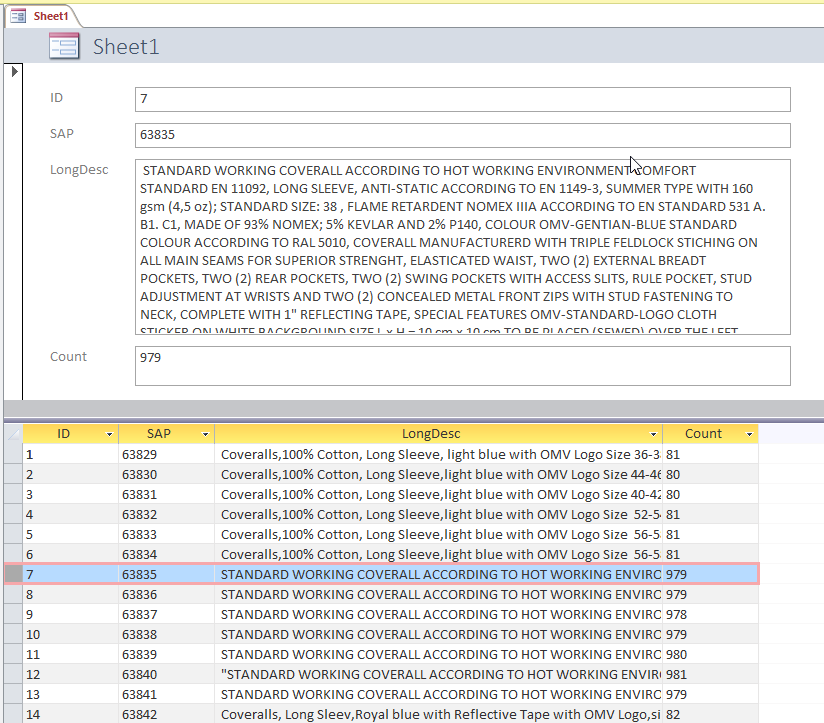Open the LongDesc column filter dropdown
The width and height of the screenshot is (824, 723).
653,434
